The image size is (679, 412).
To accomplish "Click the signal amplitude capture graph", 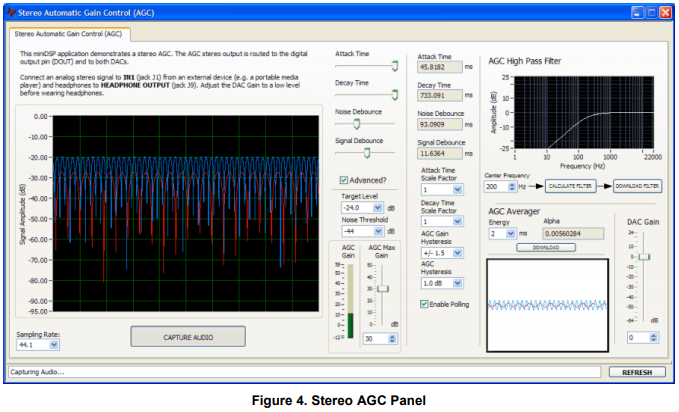I will pyautogui.click(x=186, y=213).
